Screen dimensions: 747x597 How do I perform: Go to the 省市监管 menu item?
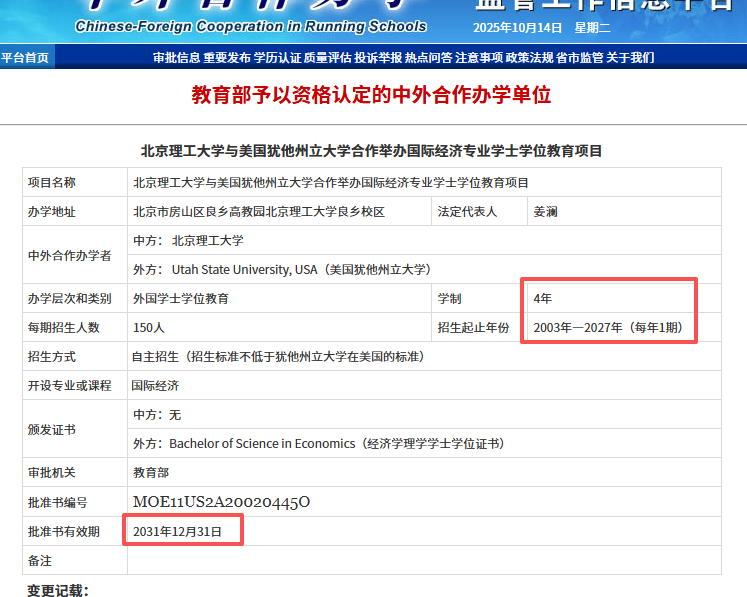pos(580,58)
